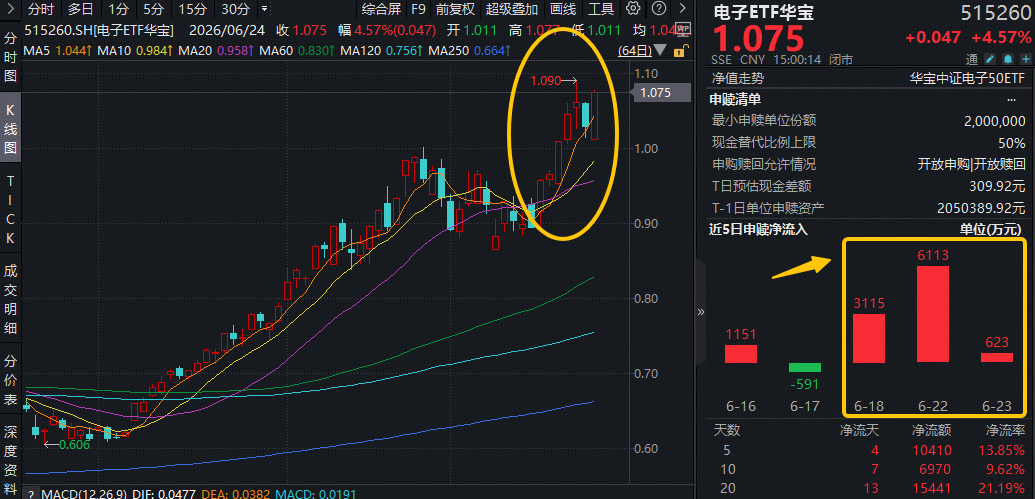The width and height of the screenshot is (1035, 499).
Task: Open 前复权 adjustment menu
Action: [x=455, y=9]
